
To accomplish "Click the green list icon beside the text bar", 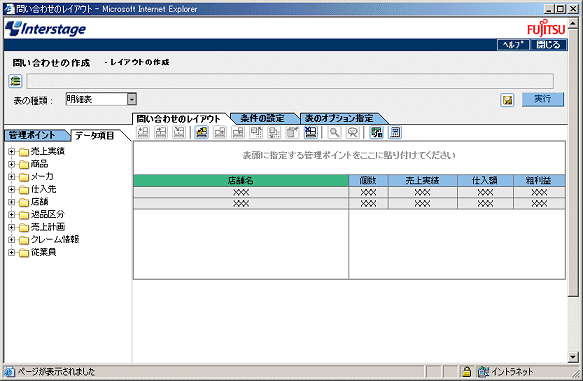I will pos(15,81).
